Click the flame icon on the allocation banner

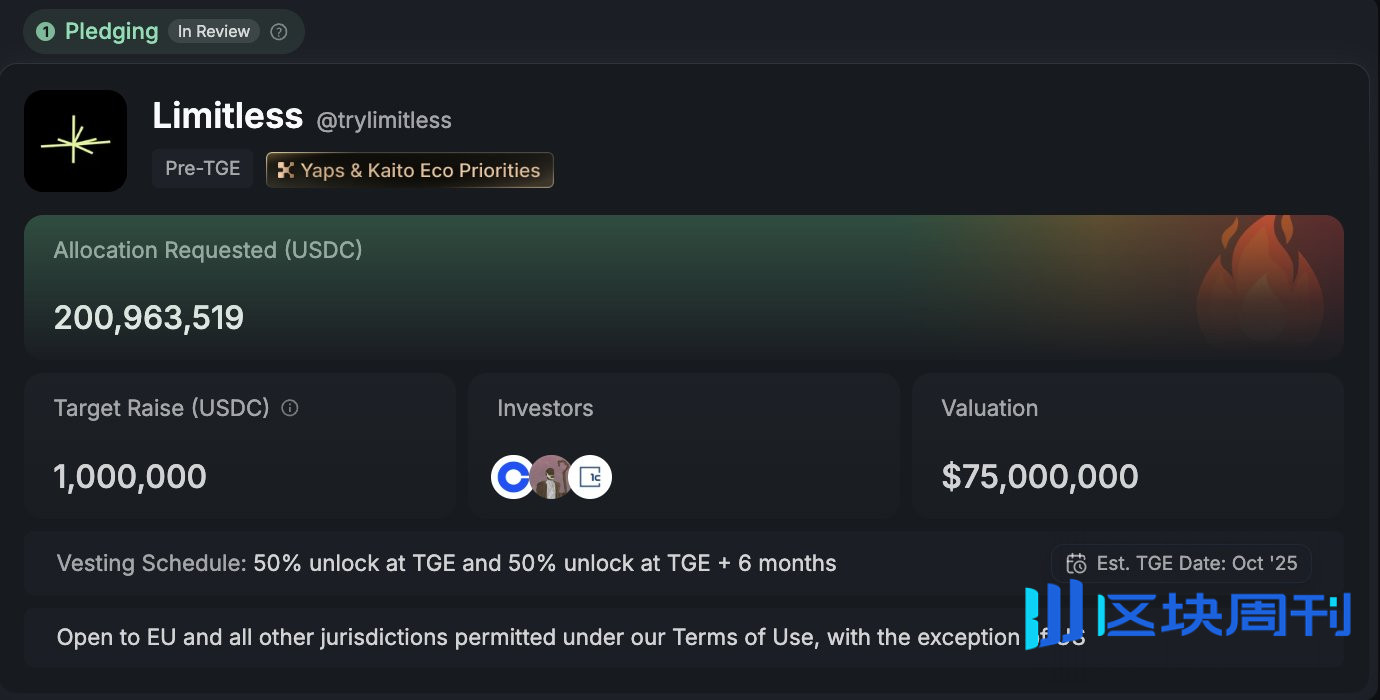[x=1260, y=285]
